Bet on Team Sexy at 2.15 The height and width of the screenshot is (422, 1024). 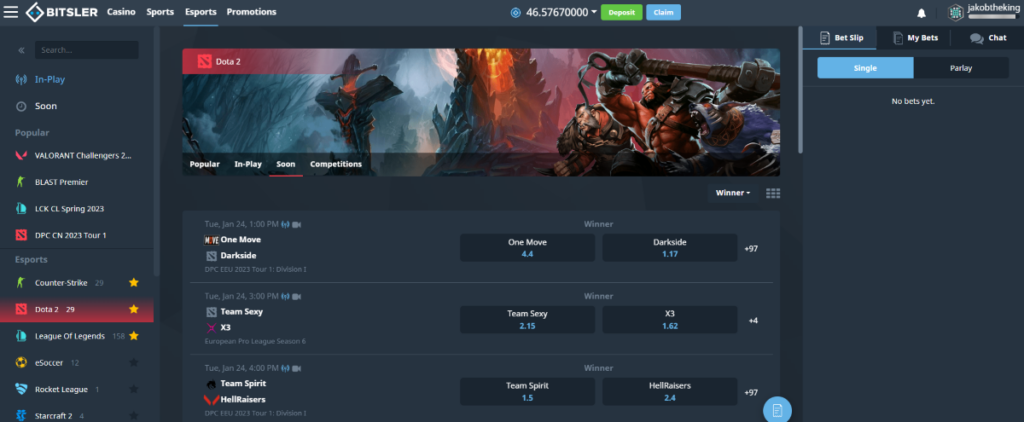click(x=527, y=319)
